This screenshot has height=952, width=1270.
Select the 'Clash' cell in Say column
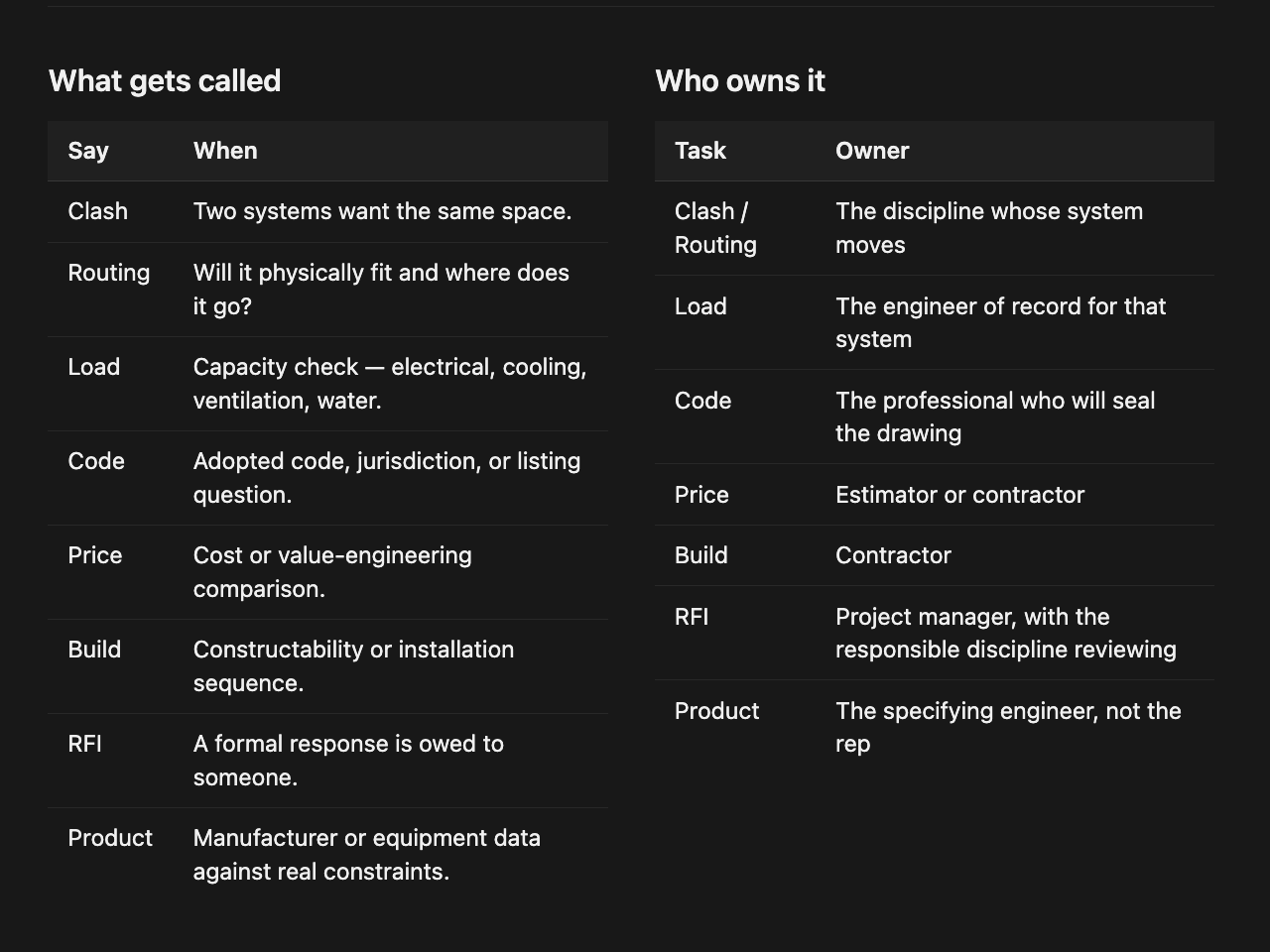click(x=97, y=211)
